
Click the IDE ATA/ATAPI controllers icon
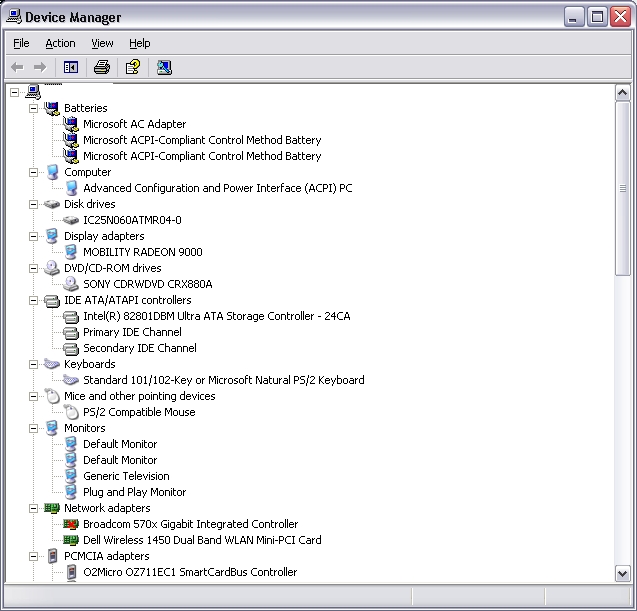[x=52, y=301]
